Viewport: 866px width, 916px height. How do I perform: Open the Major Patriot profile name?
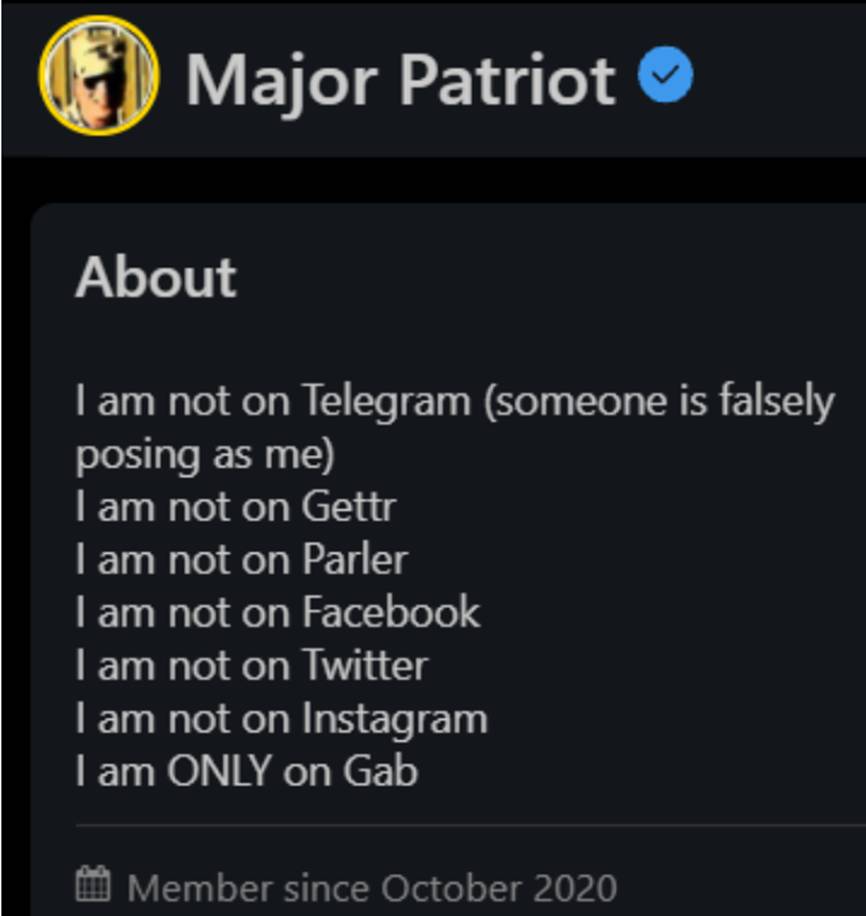click(x=400, y=78)
